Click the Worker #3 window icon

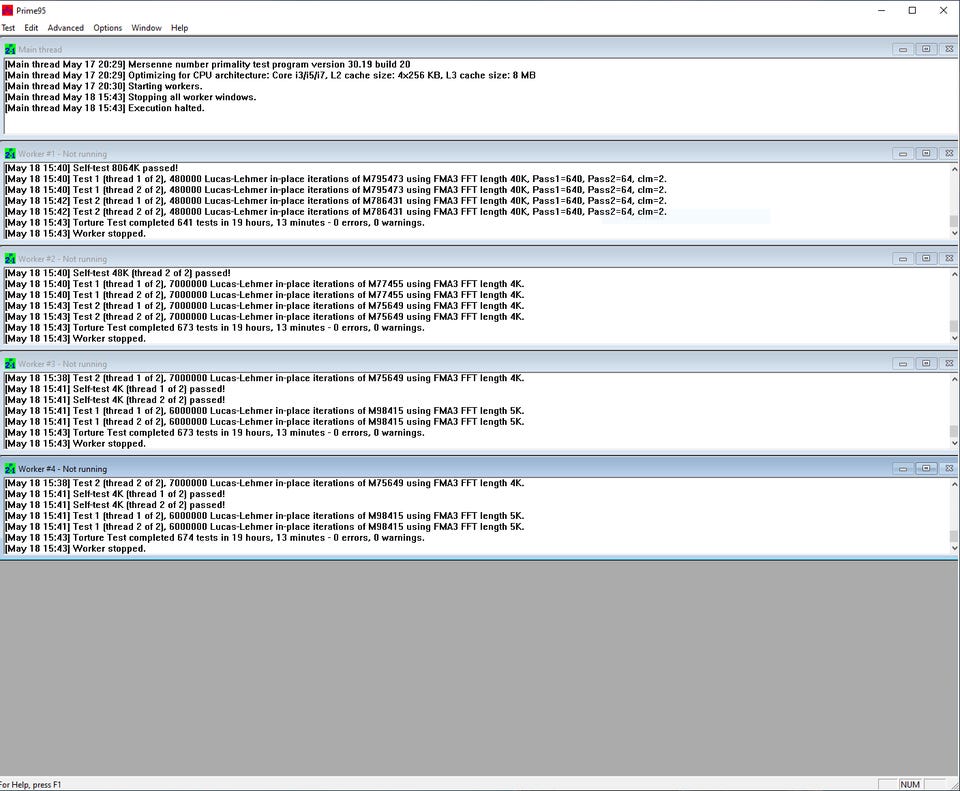click(x=10, y=364)
